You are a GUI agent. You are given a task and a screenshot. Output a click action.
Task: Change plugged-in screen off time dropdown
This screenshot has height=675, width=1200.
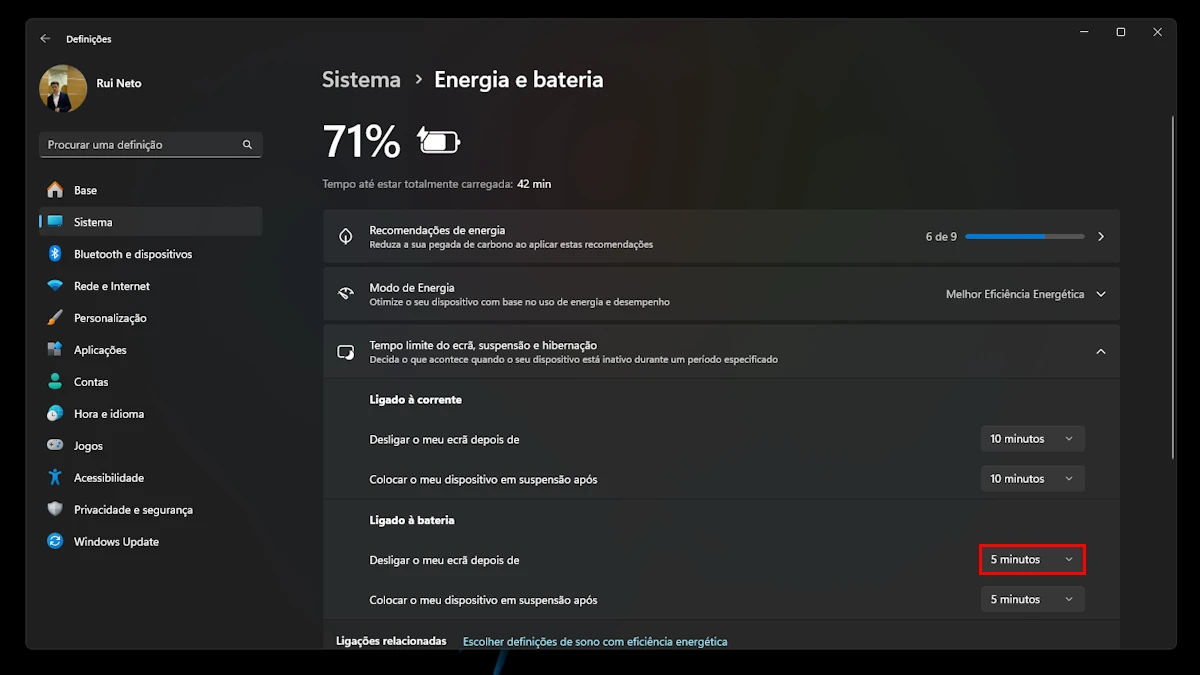coord(1032,439)
